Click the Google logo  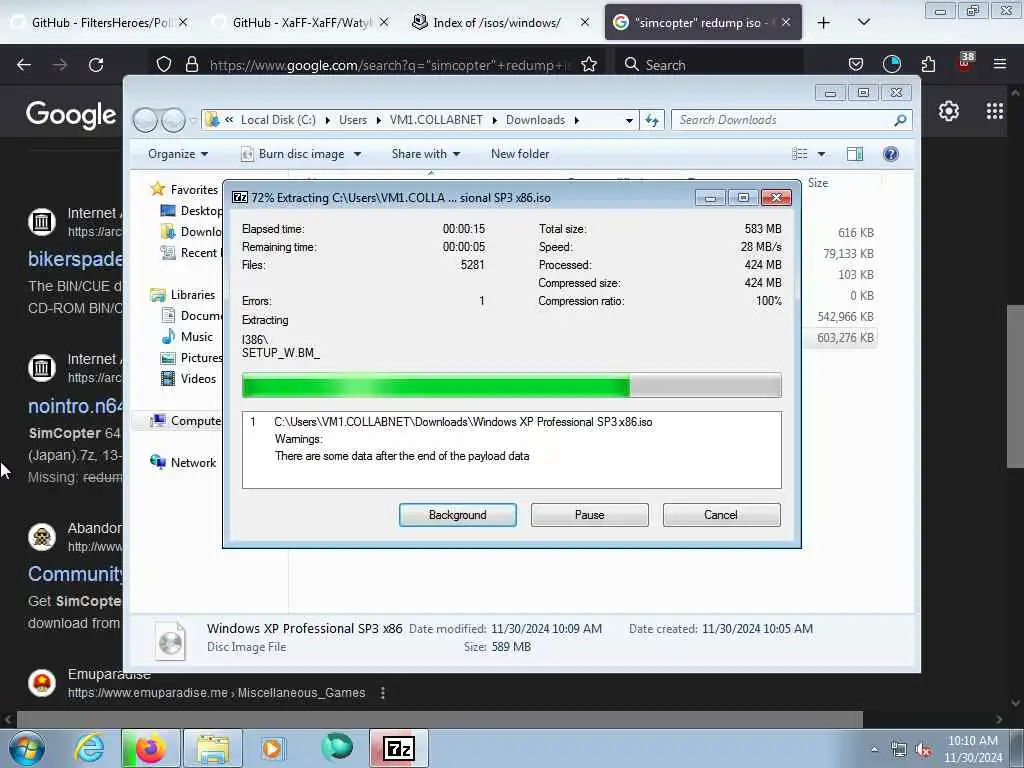pyautogui.click(x=71, y=114)
